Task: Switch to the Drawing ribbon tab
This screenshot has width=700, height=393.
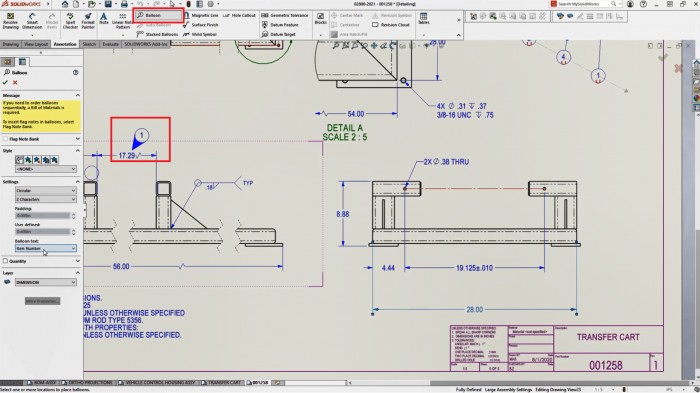Action: [11, 44]
